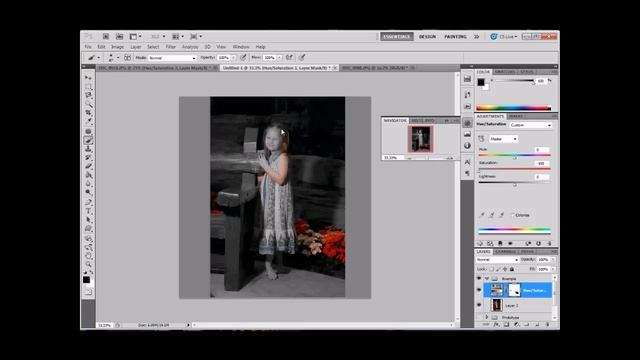This screenshot has height=360, width=640.
Task: Enable the Colorize checkbox
Action: click(x=513, y=215)
